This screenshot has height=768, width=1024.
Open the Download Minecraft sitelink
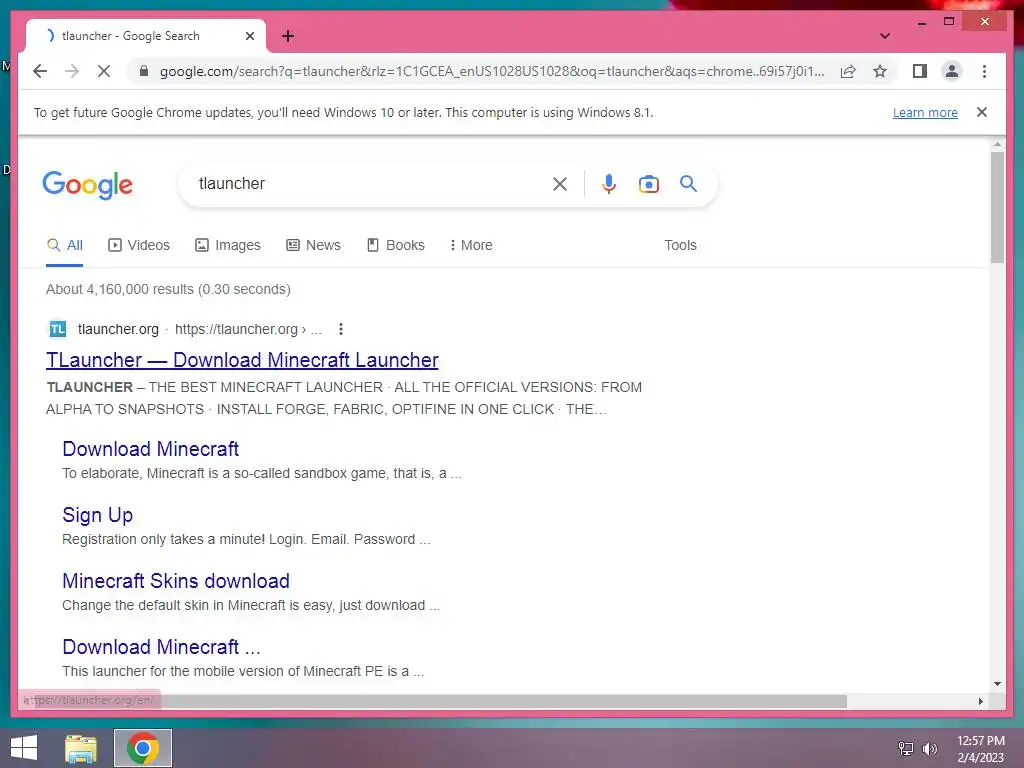pos(151,449)
